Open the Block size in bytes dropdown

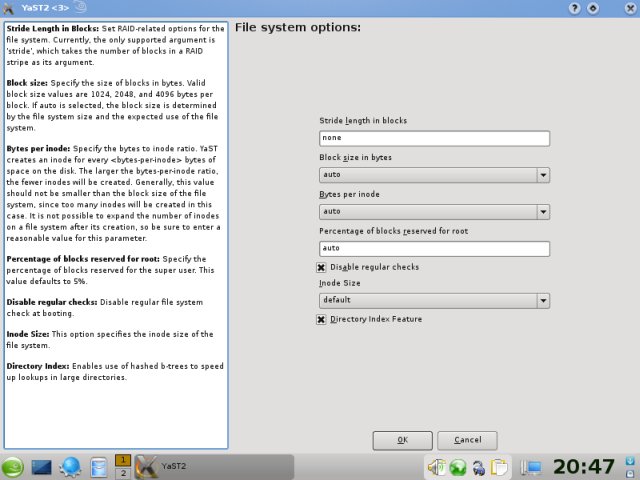(x=434, y=175)
